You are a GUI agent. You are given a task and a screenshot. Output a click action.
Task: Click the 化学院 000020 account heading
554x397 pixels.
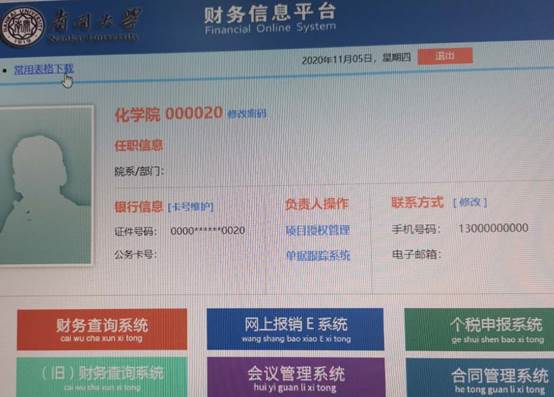[169, 114]
